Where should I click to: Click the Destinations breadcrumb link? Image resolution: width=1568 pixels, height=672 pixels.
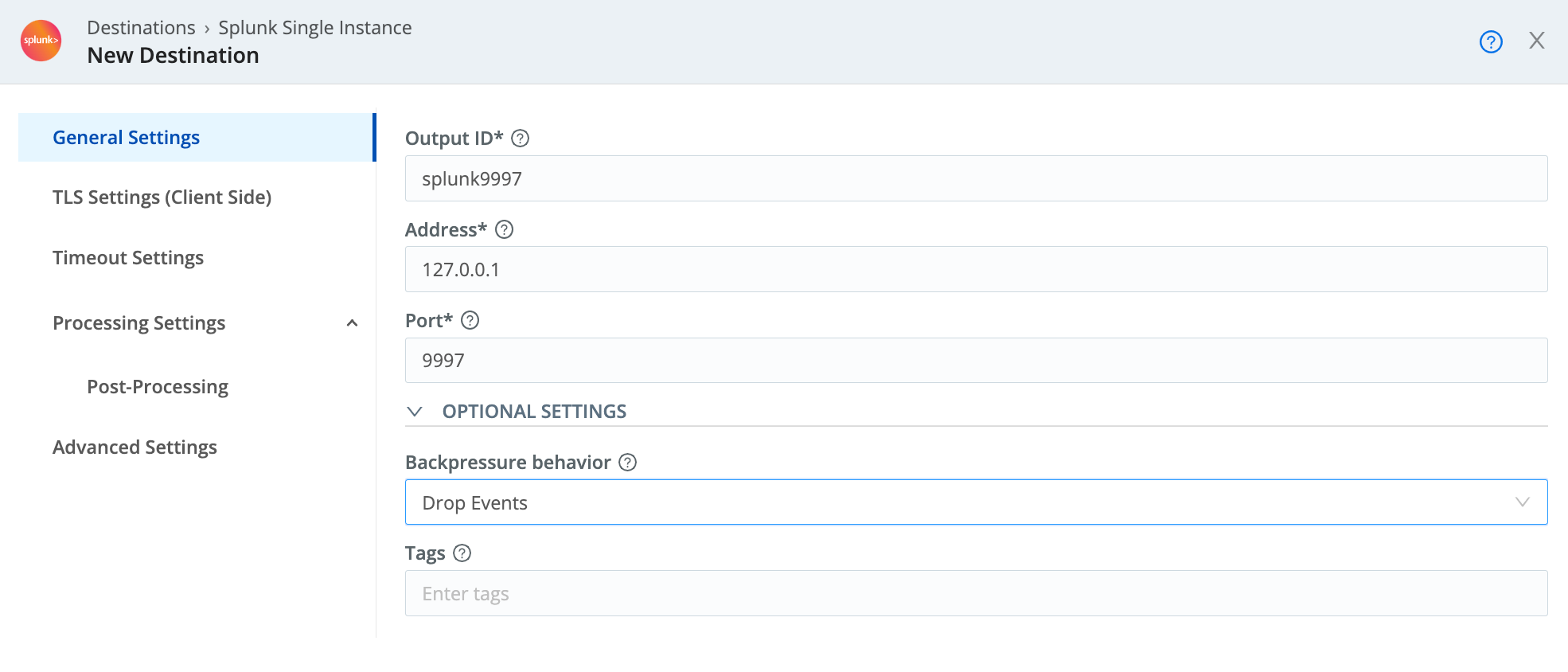pyautogui.click(x=141, y=28)
